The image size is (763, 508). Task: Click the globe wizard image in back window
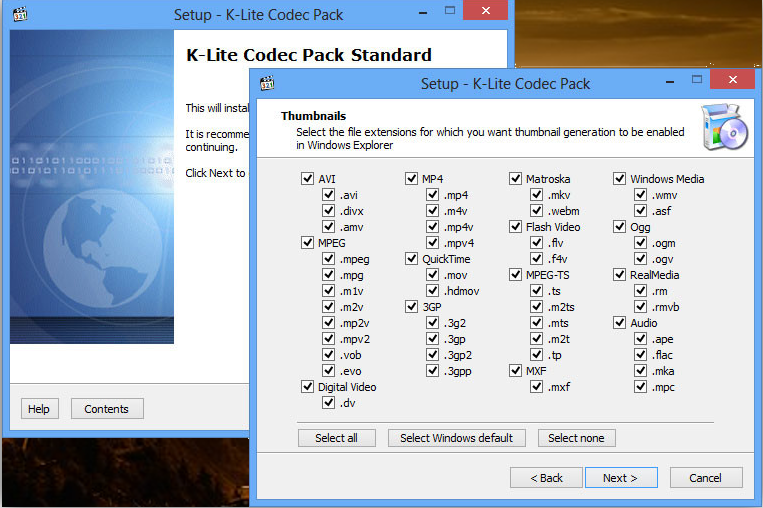92,187
